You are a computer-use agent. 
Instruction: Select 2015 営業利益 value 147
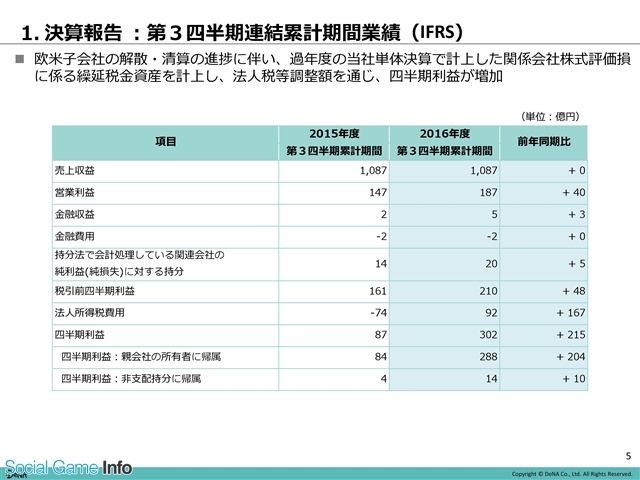pyautogui.click(x=378, y=192)
